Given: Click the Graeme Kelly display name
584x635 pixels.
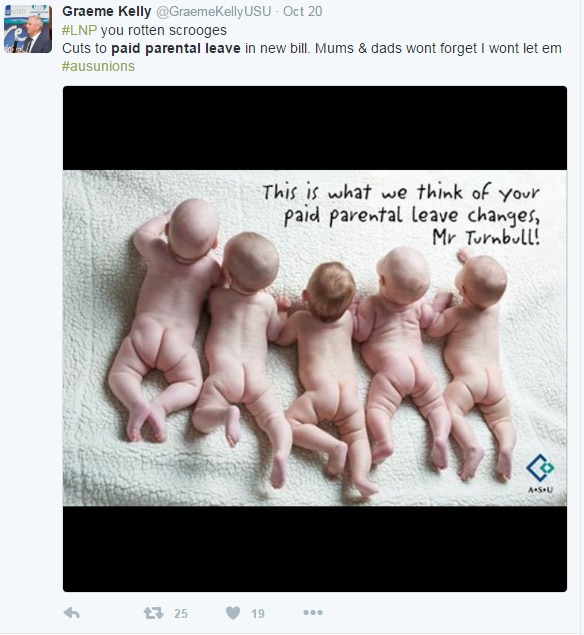Looking at the screenshot, I should coord(107,11).
